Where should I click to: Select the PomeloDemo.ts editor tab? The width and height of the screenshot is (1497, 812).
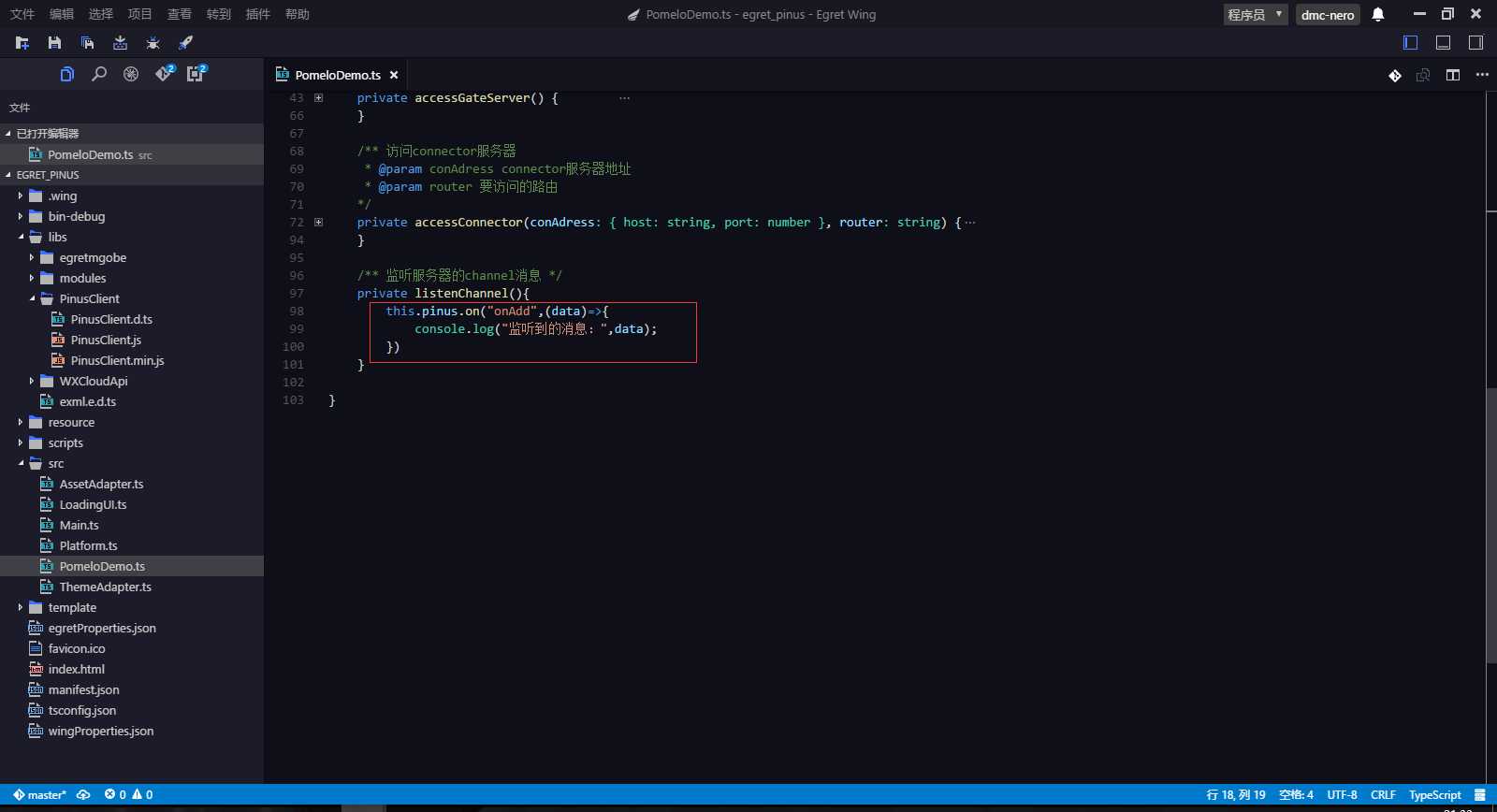338,75
